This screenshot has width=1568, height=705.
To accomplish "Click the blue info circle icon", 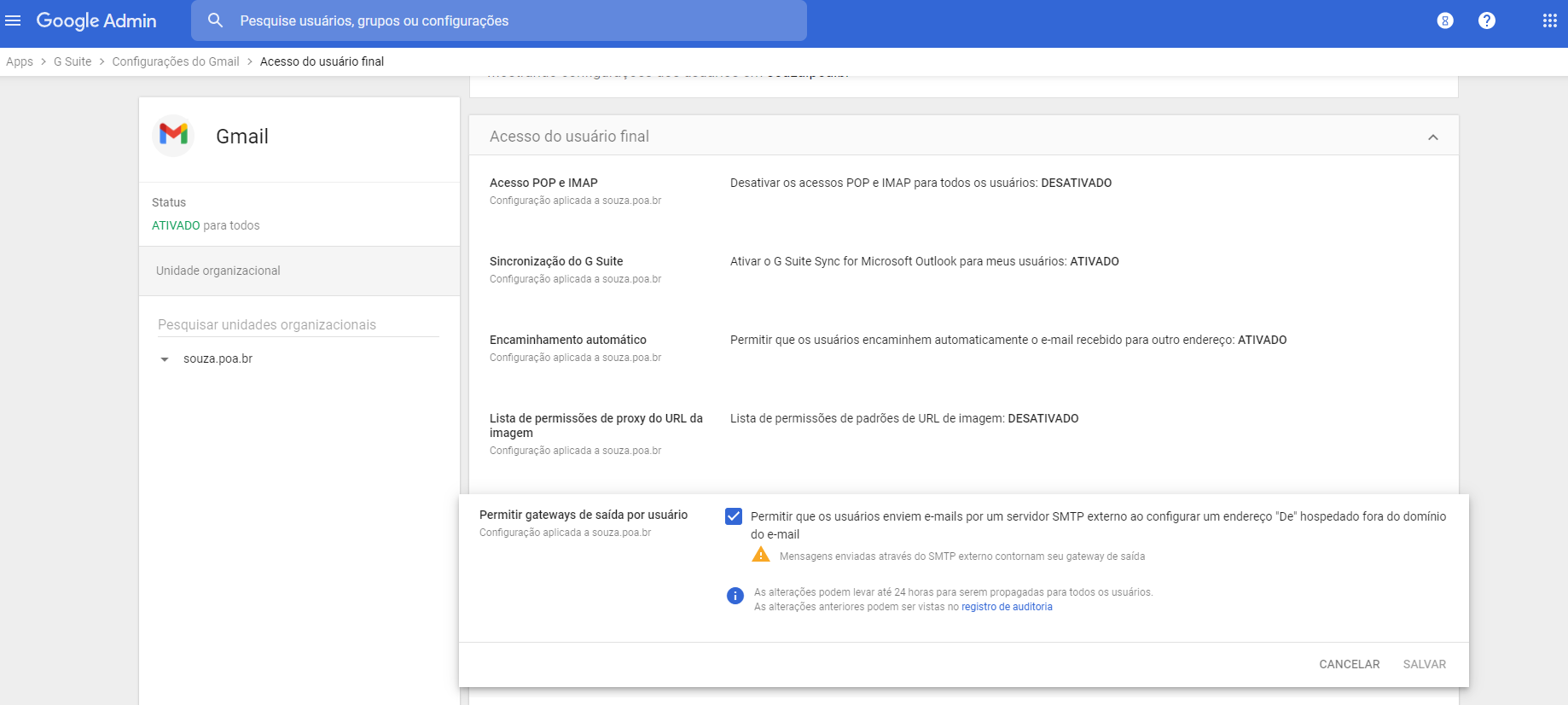I will pyautogui.click(x=735, y=596).
